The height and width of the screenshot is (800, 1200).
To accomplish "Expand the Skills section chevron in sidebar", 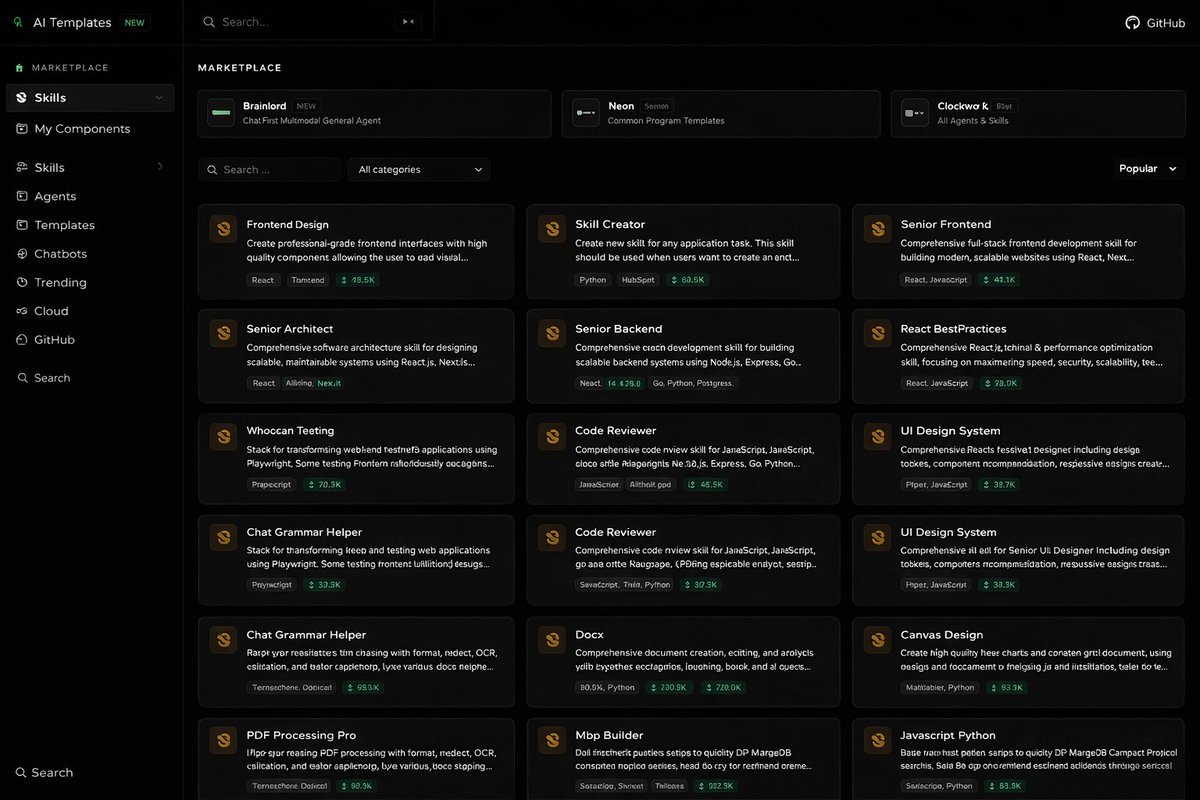I will click(161, 167).
